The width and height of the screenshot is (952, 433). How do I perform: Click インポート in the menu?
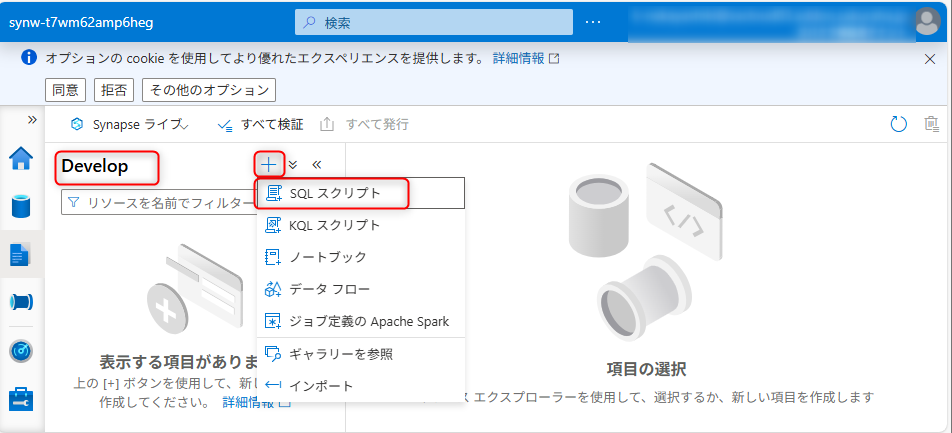tap(321, 385)
